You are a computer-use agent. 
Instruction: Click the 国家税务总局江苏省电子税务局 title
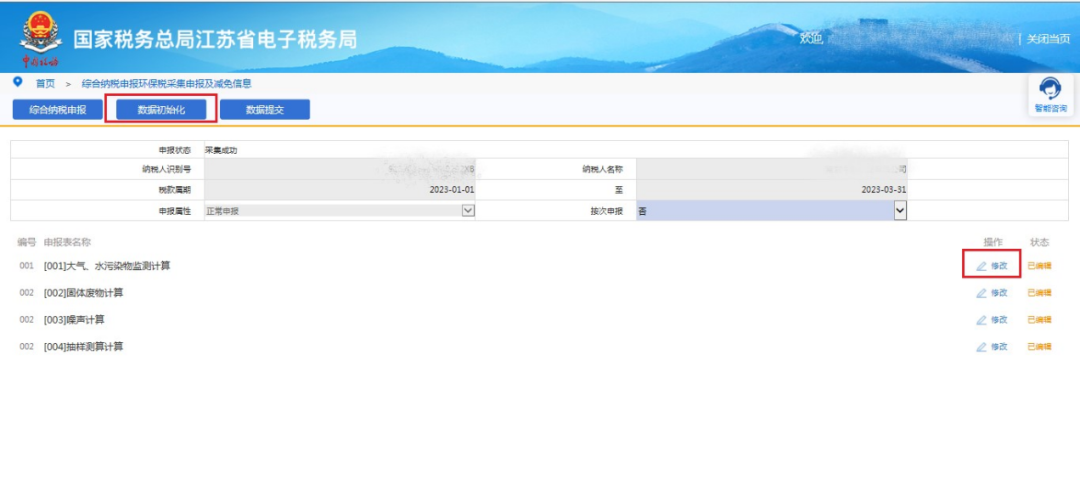pyautogui.click(x=215, y=39)
